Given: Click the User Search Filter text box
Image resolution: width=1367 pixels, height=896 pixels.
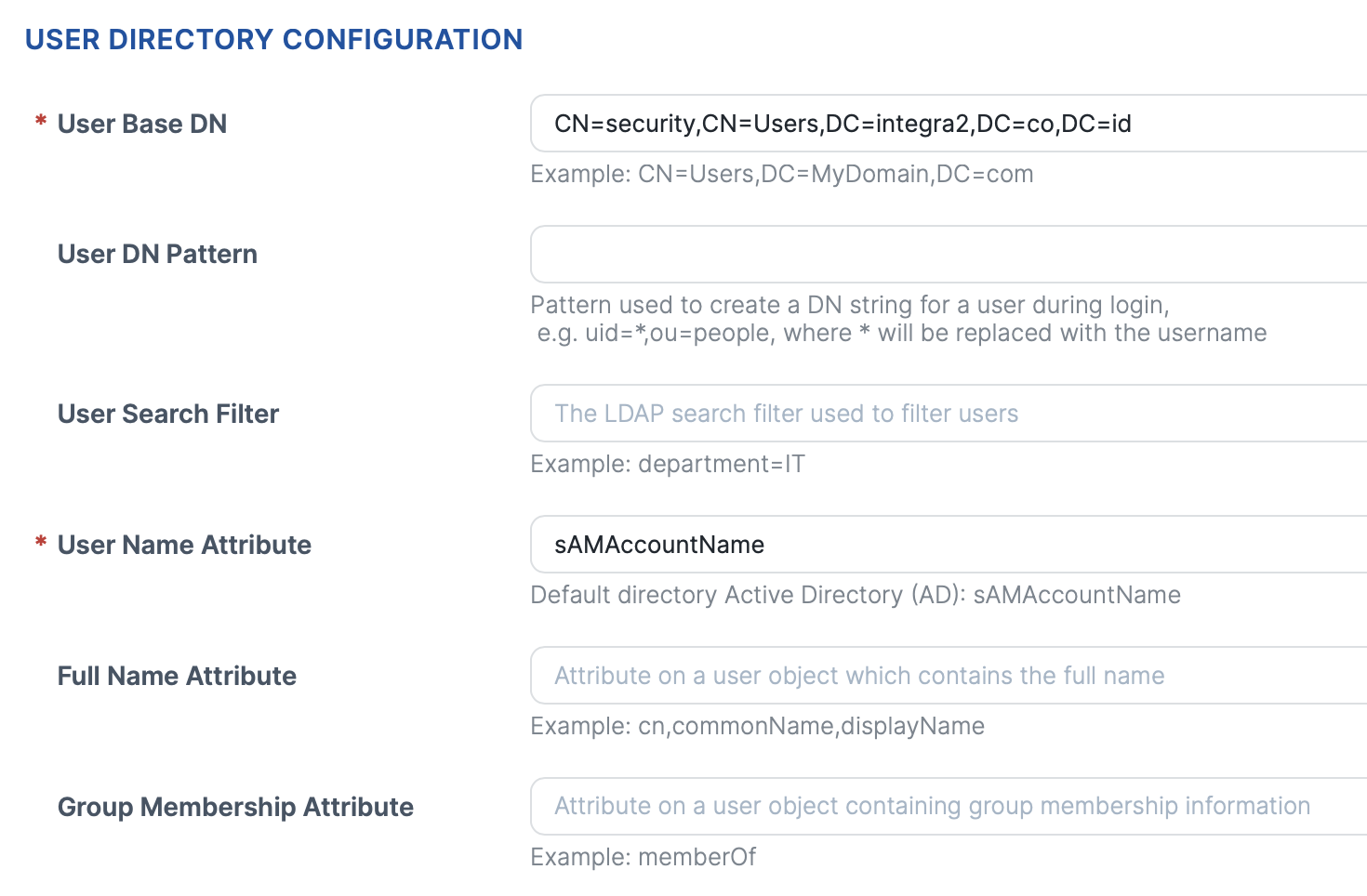Looking at the screenshot, I should click(949, 414).
